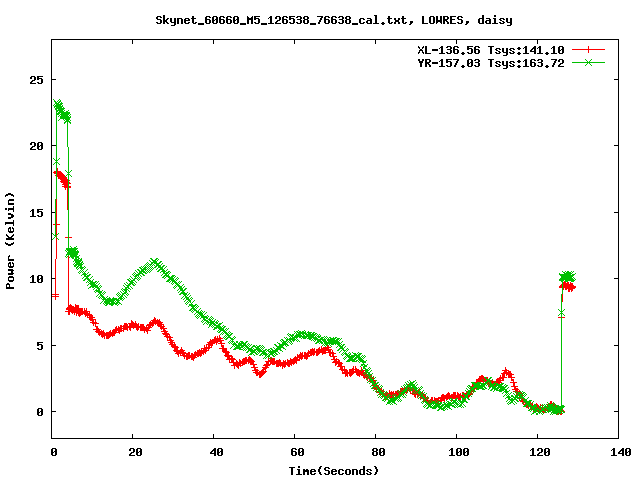
Task: Click the y-axis tick label 15
Action: [x=36, y=213]
